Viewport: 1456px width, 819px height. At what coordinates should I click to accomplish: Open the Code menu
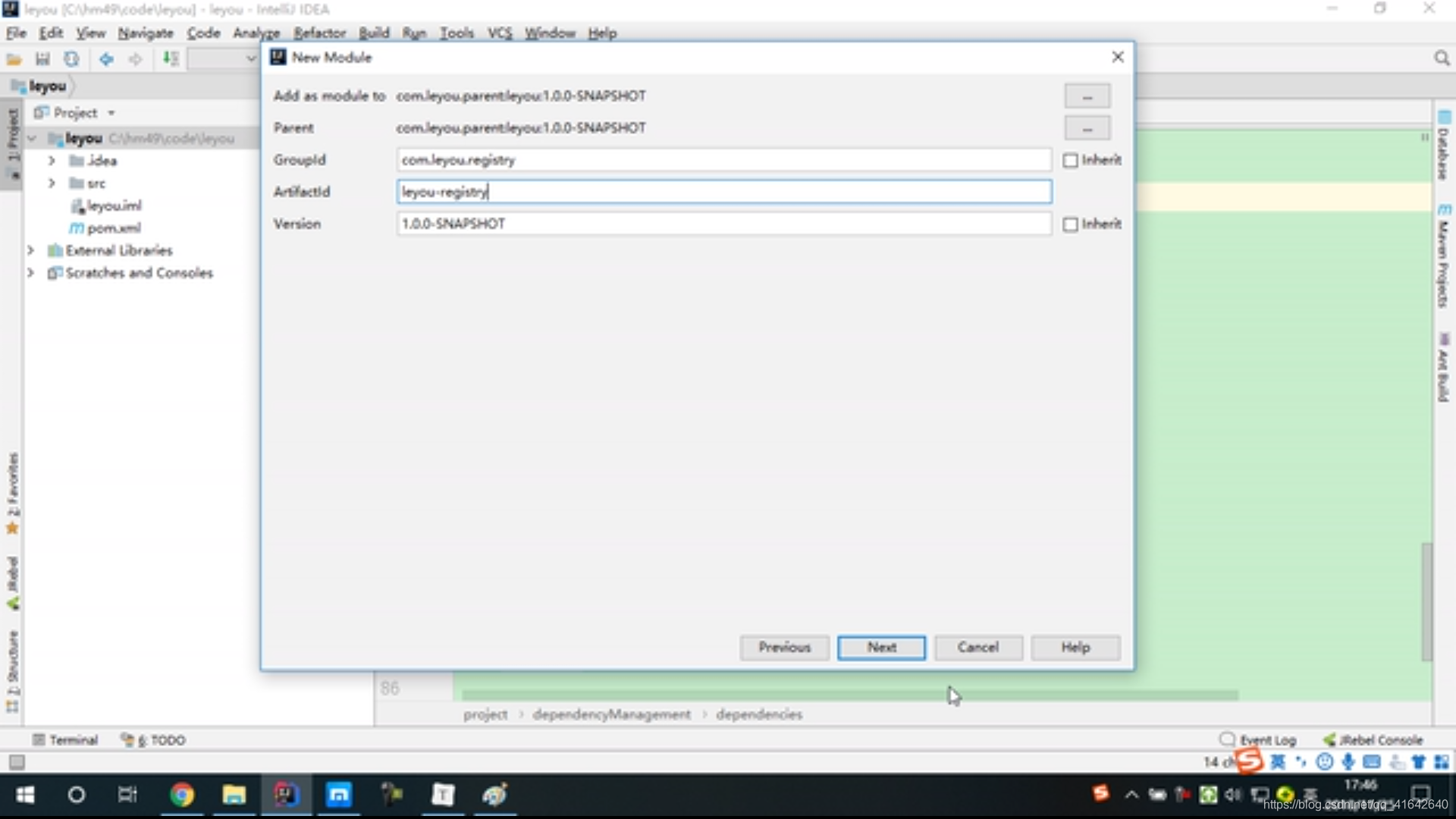click(203, 33)
